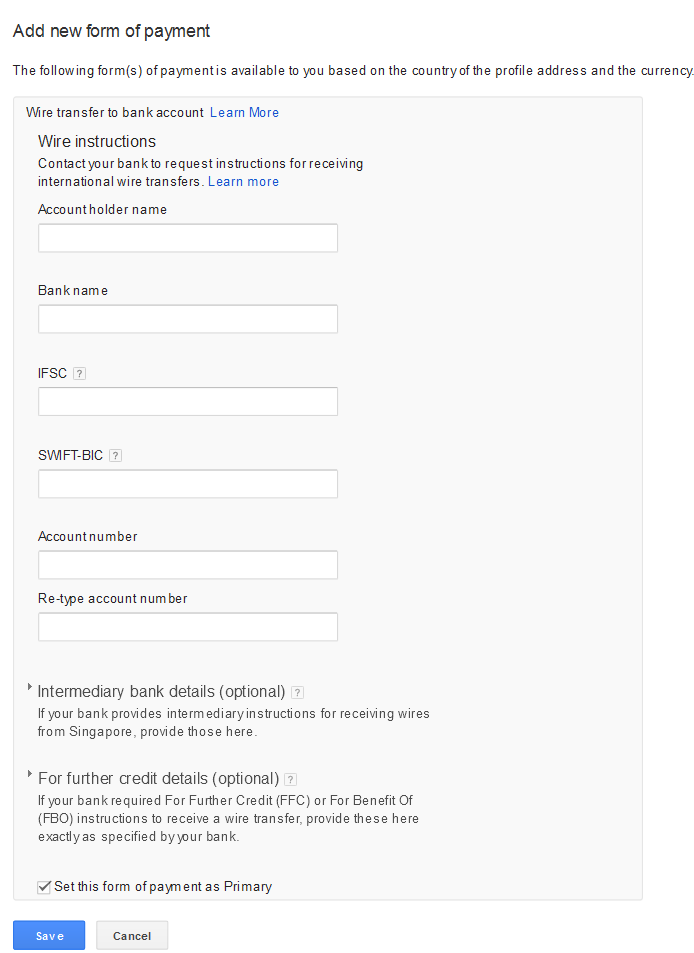The height and width of the screenshot is (953, 694).
Task: Click the For further credit details heading
Action: pos(158,779)
